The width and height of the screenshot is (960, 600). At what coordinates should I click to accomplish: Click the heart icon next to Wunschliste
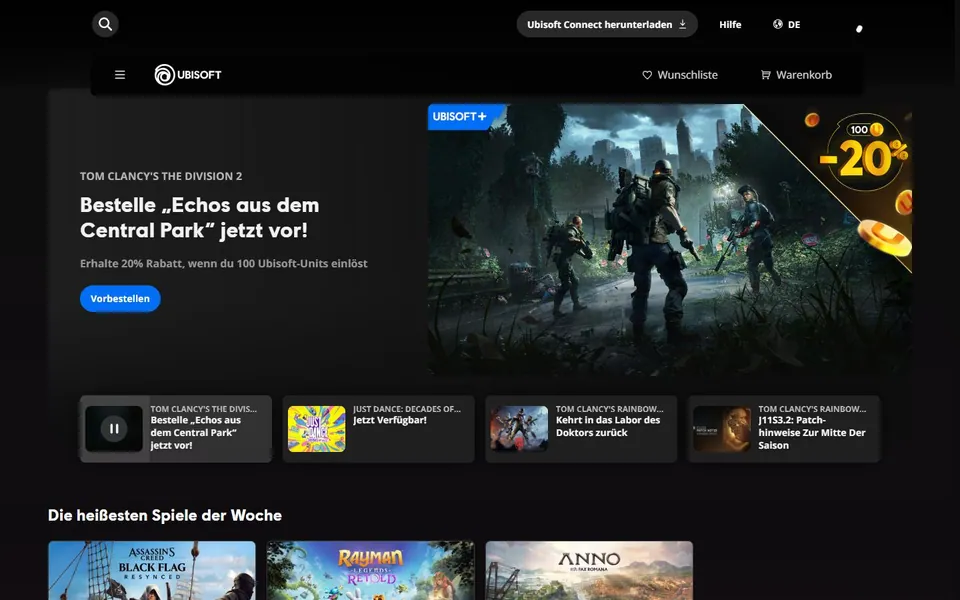pyautogui.click(x=647, y=75)
